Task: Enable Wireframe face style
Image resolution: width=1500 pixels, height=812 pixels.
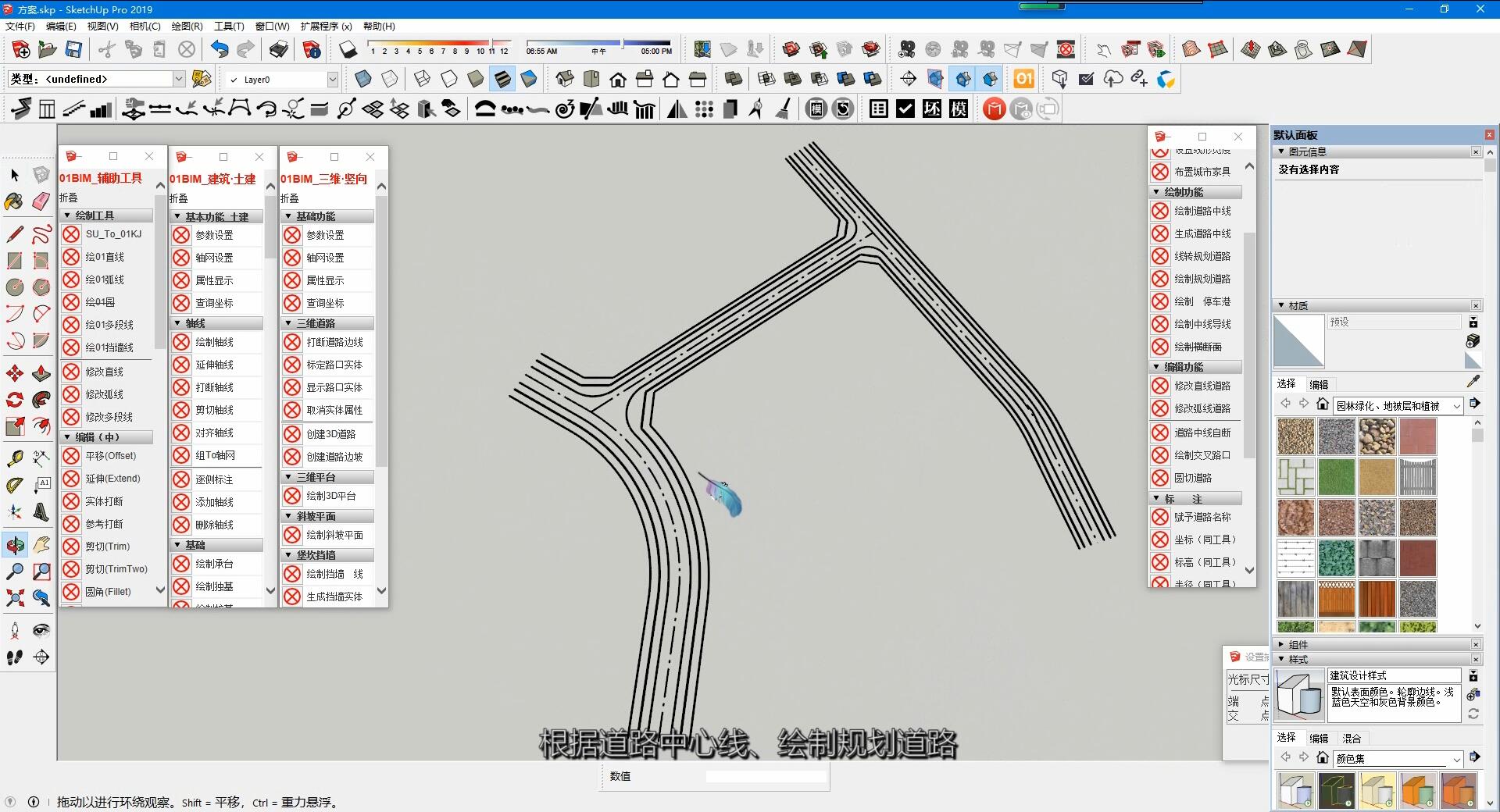Action: pyautogui.click(x=422, y=79)
